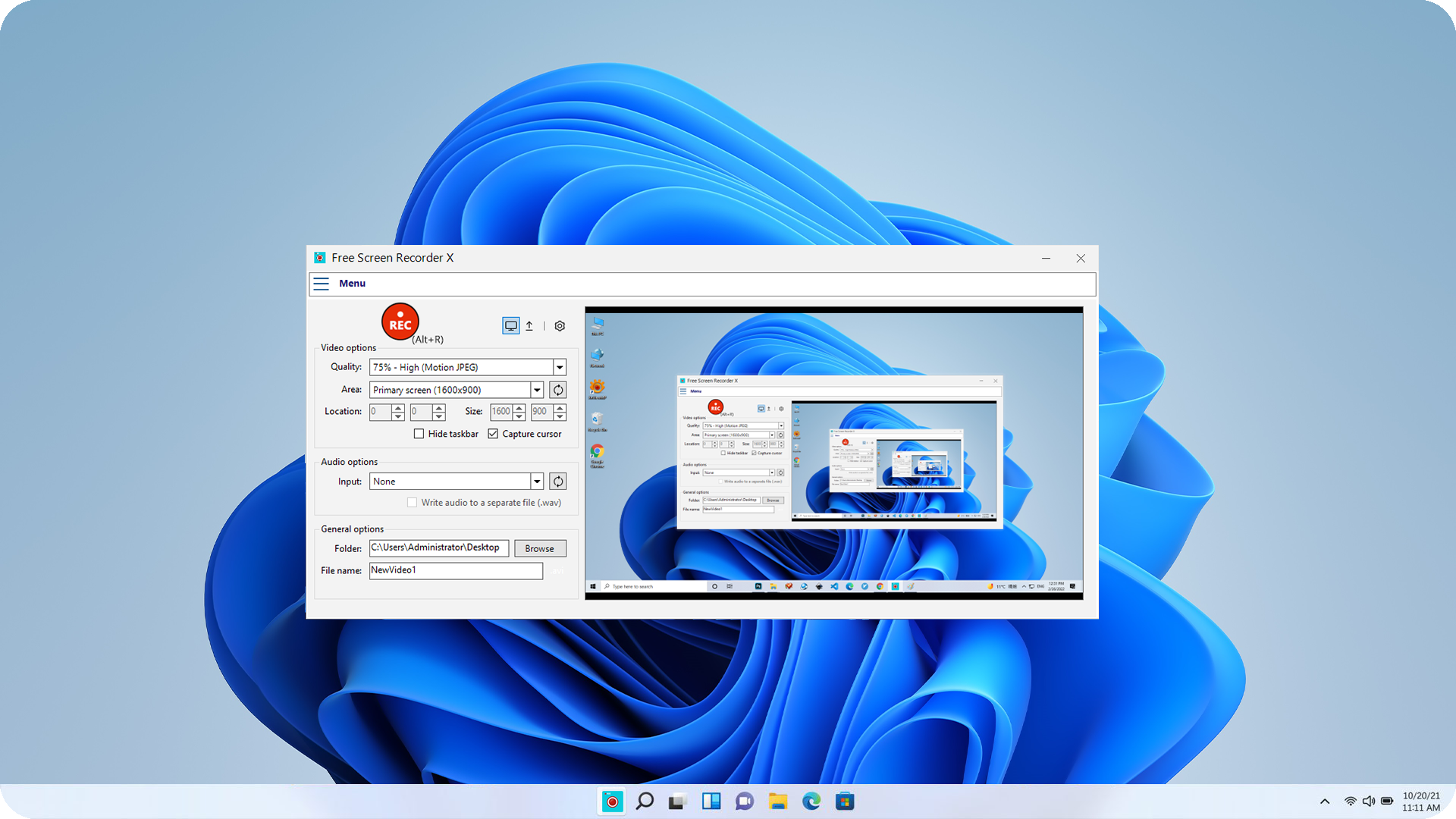This screenshot has width=1456, height=819.
Task: Open the upload/share icon
Action: (529, 325)
